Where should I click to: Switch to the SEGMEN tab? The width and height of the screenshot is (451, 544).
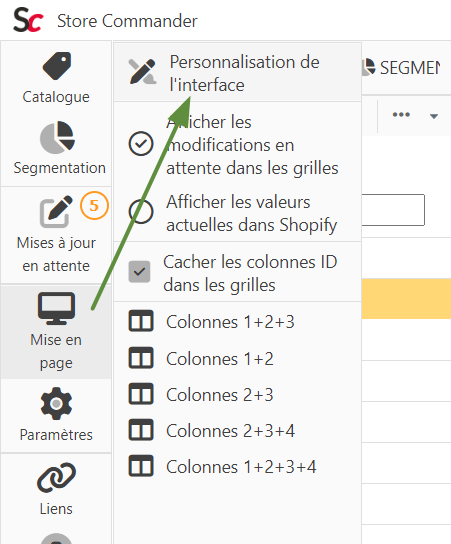[402, 68]
